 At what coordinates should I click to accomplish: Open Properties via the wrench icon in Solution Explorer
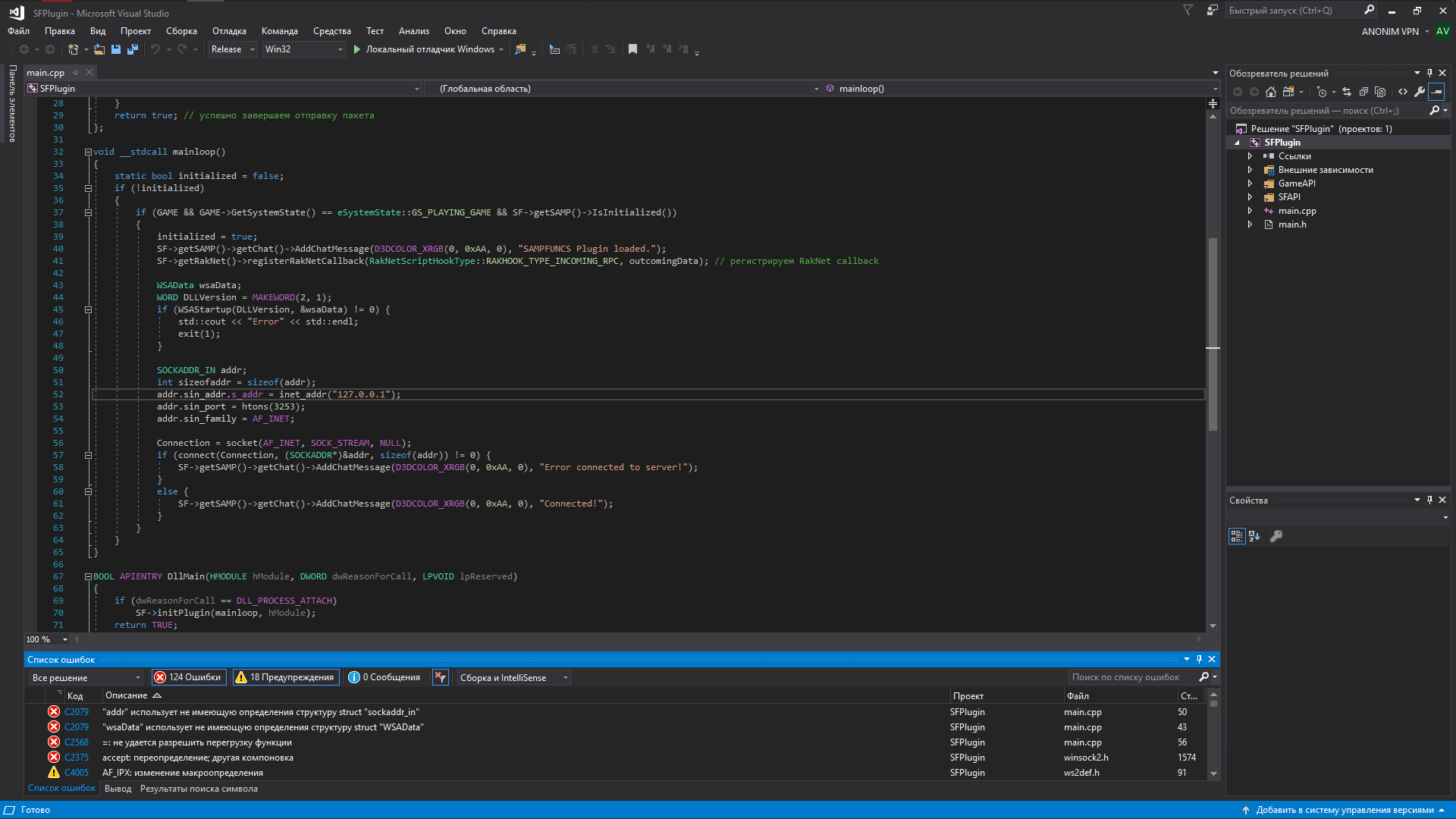1420,92
